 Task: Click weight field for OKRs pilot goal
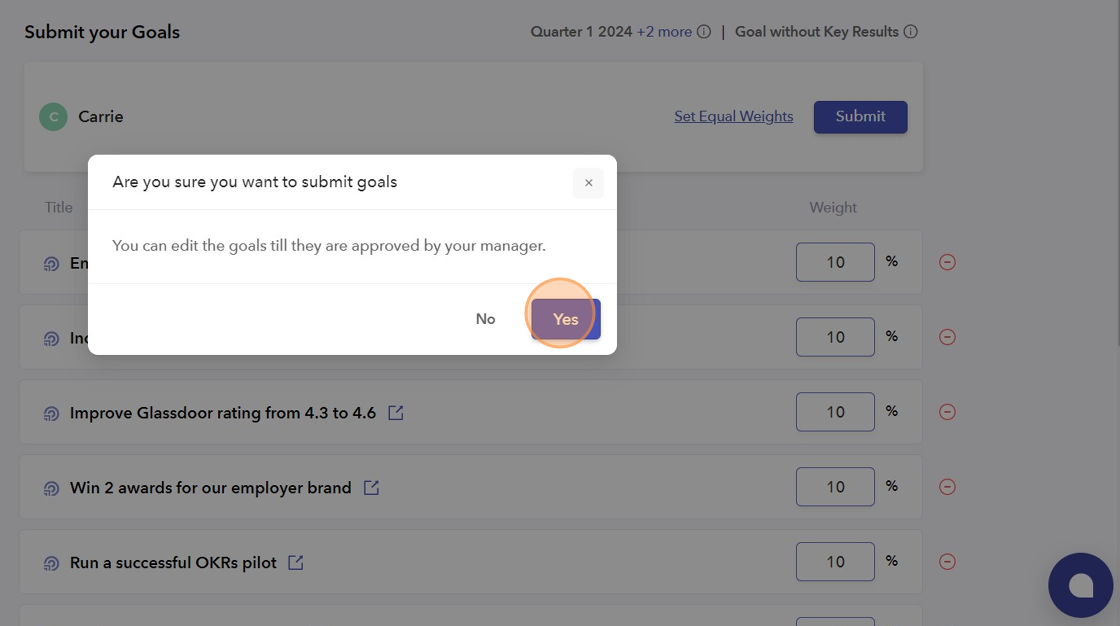pos(835,562)
